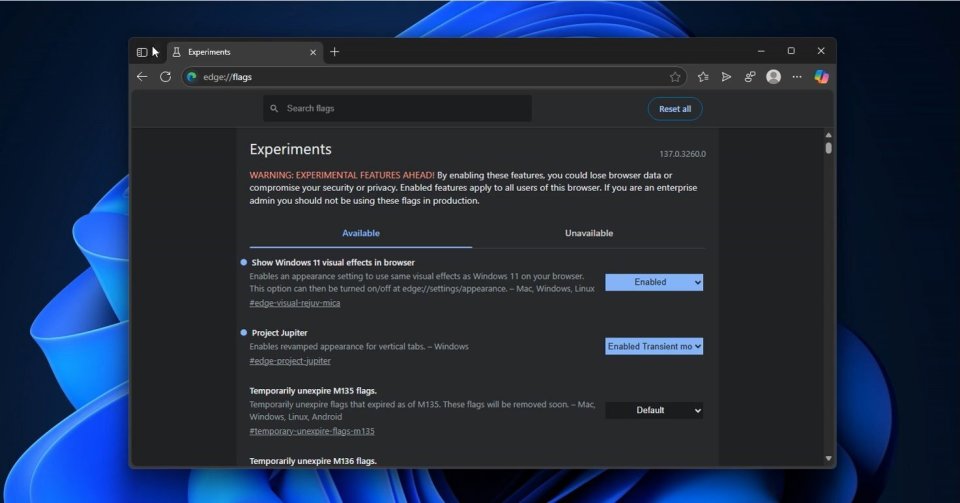Open the Favorites list icon
Viewport: 960px width, 503px height.
(703, 77)
